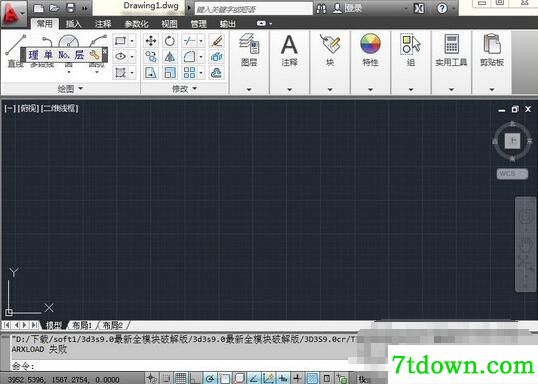Toggle Polar Tracking in status bar
This screenshot has width=538, height=384.
tap(210, 378)
